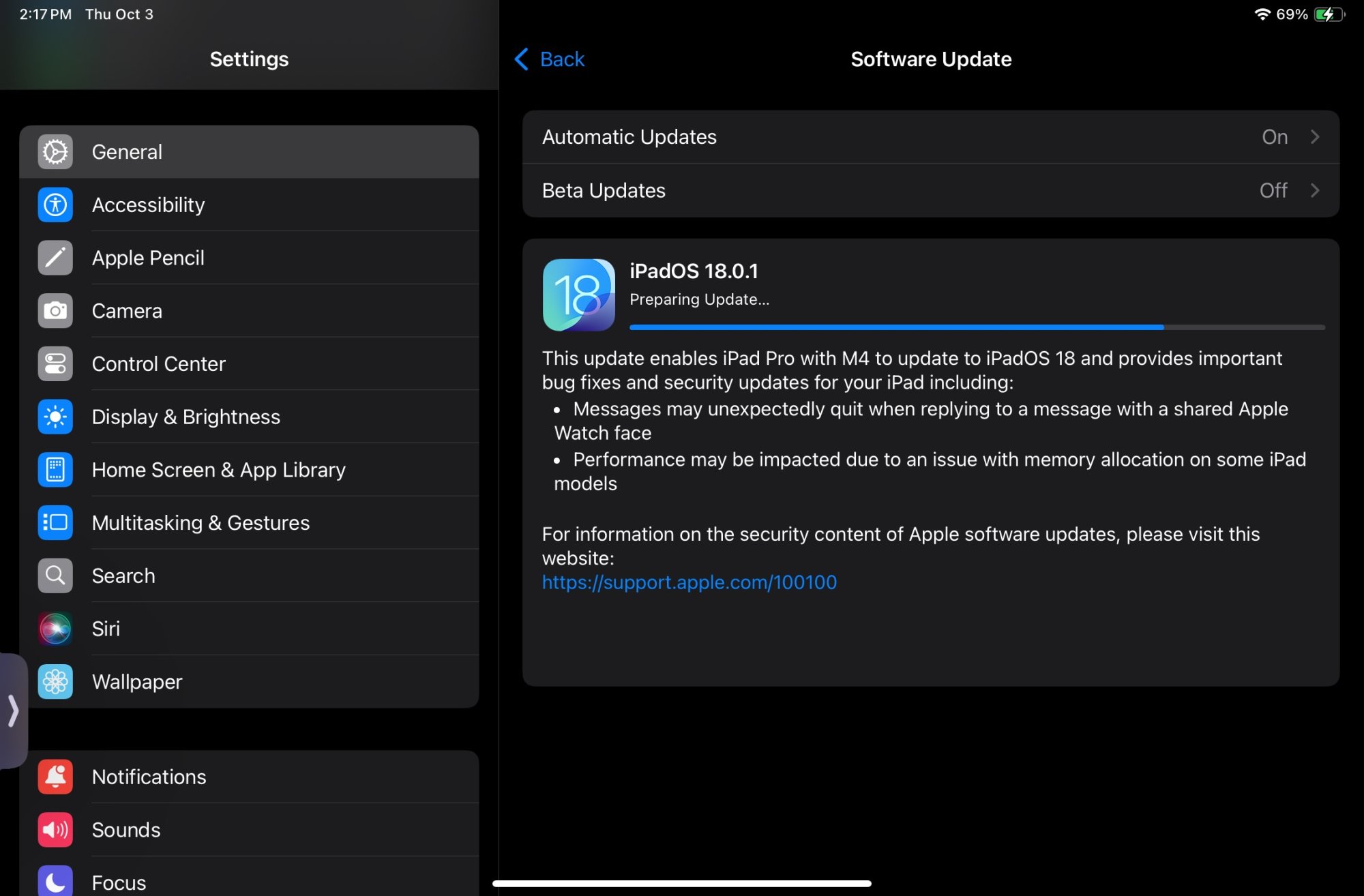The width and height of the screenshot is (1364, 896).
Task: Tap the Control Center toggle icon
Action: point(55,363)
